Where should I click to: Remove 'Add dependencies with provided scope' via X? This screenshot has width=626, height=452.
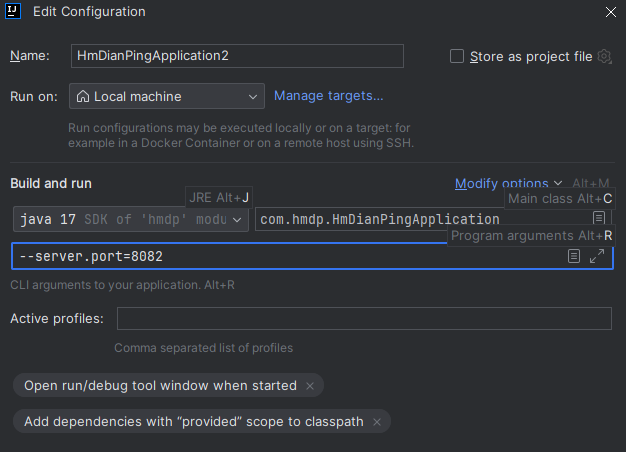click(x=377, y=422)
